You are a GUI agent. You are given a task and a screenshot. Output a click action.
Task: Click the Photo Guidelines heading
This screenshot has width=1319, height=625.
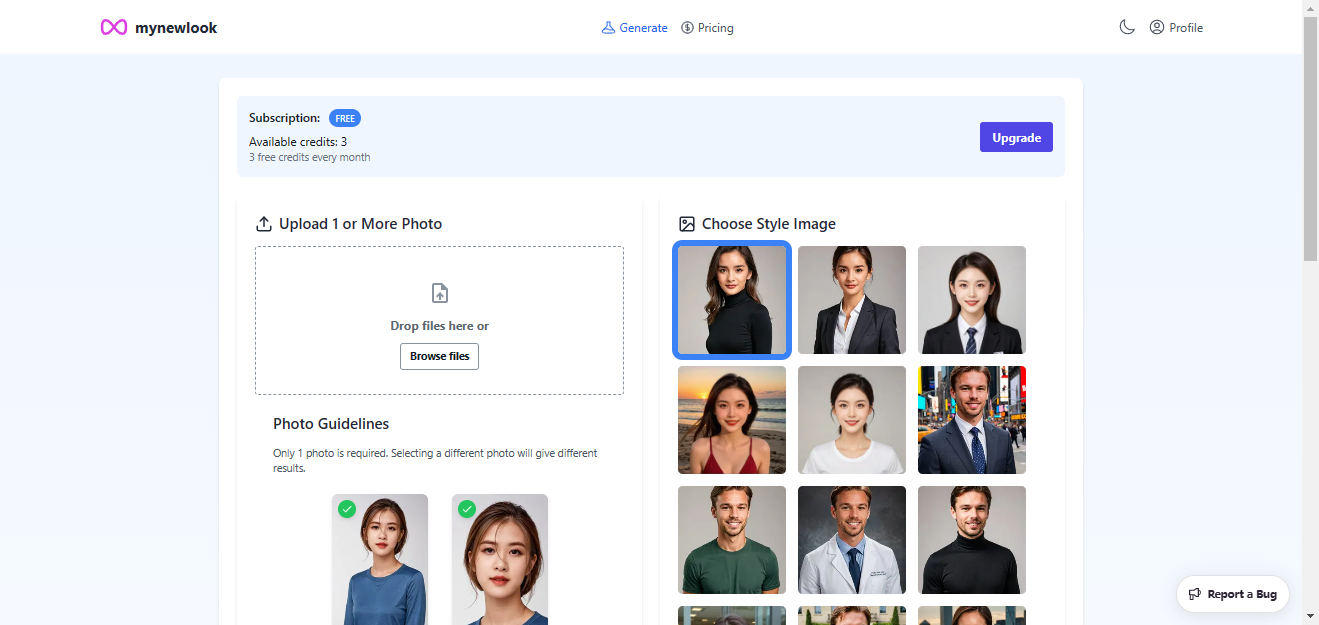pyautogui.click(x=331, y=424)
